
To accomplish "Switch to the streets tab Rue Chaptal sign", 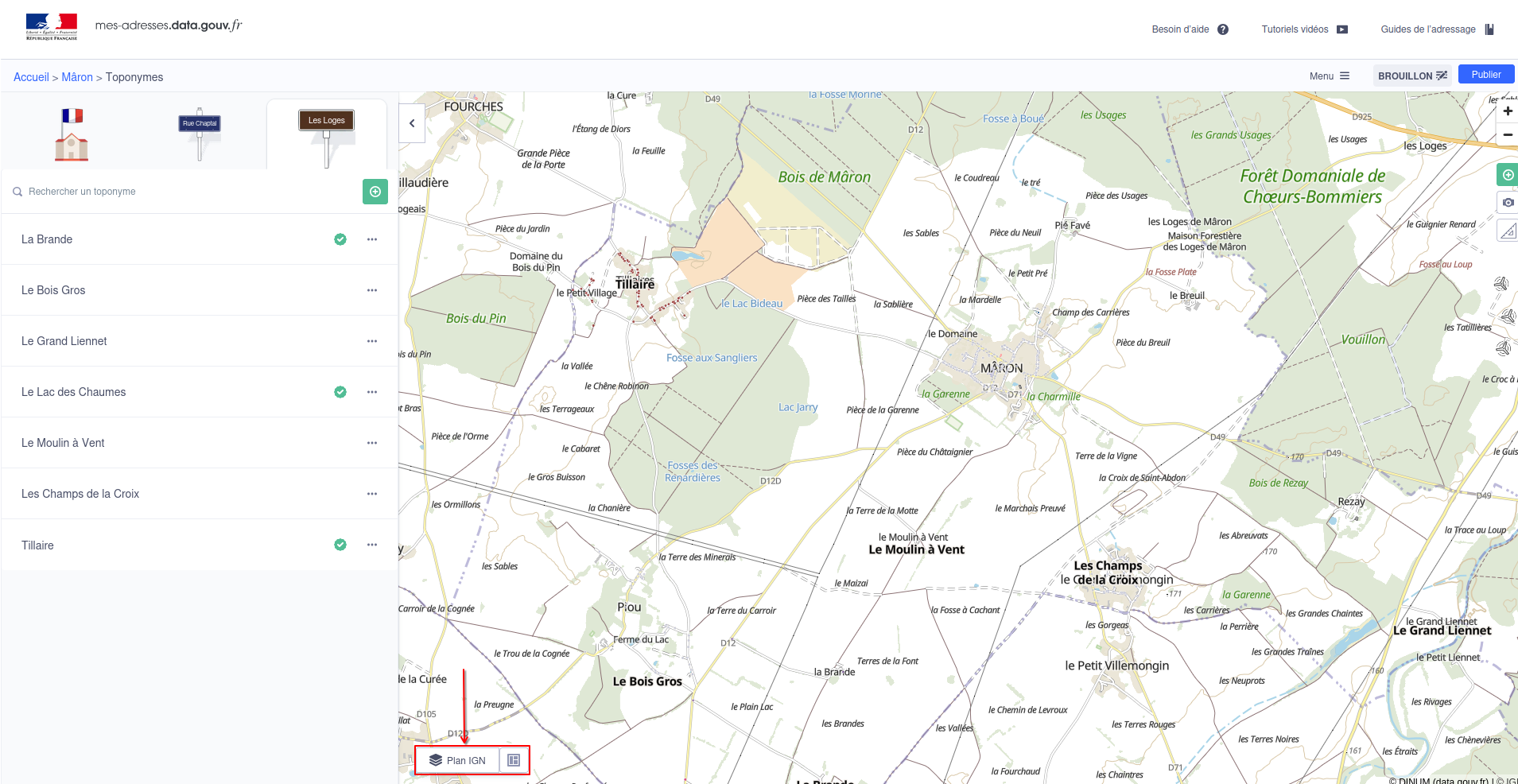I will [x=200, y=134].
